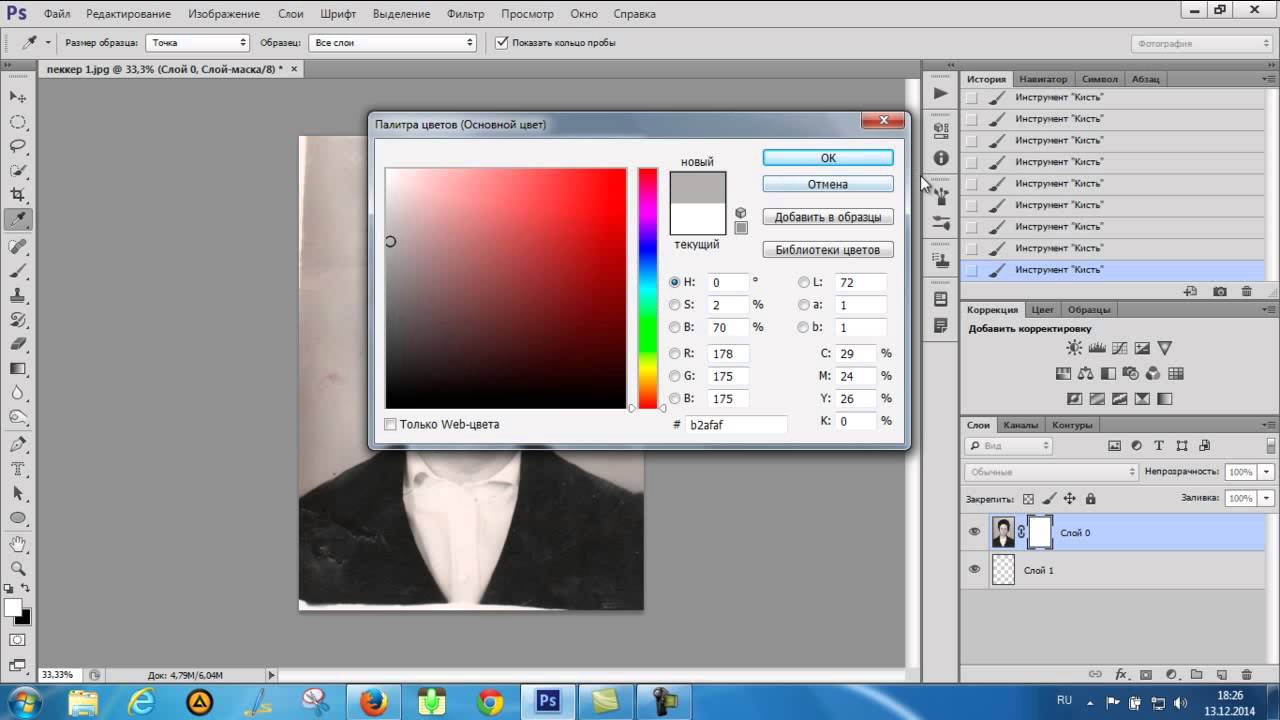Uncheck Show Sampling Ring option
1280x720 pixels.
coord(502,43)
